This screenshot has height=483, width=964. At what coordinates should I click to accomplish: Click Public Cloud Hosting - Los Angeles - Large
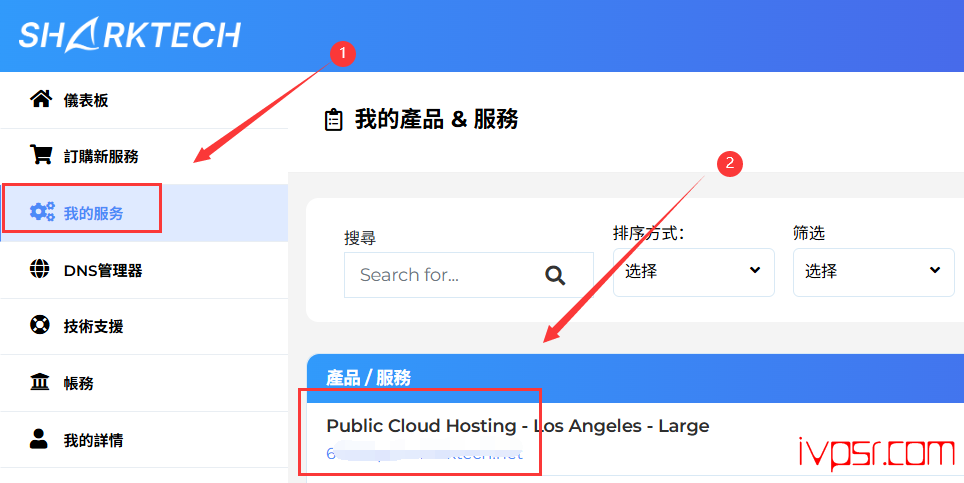pos(518,426)
